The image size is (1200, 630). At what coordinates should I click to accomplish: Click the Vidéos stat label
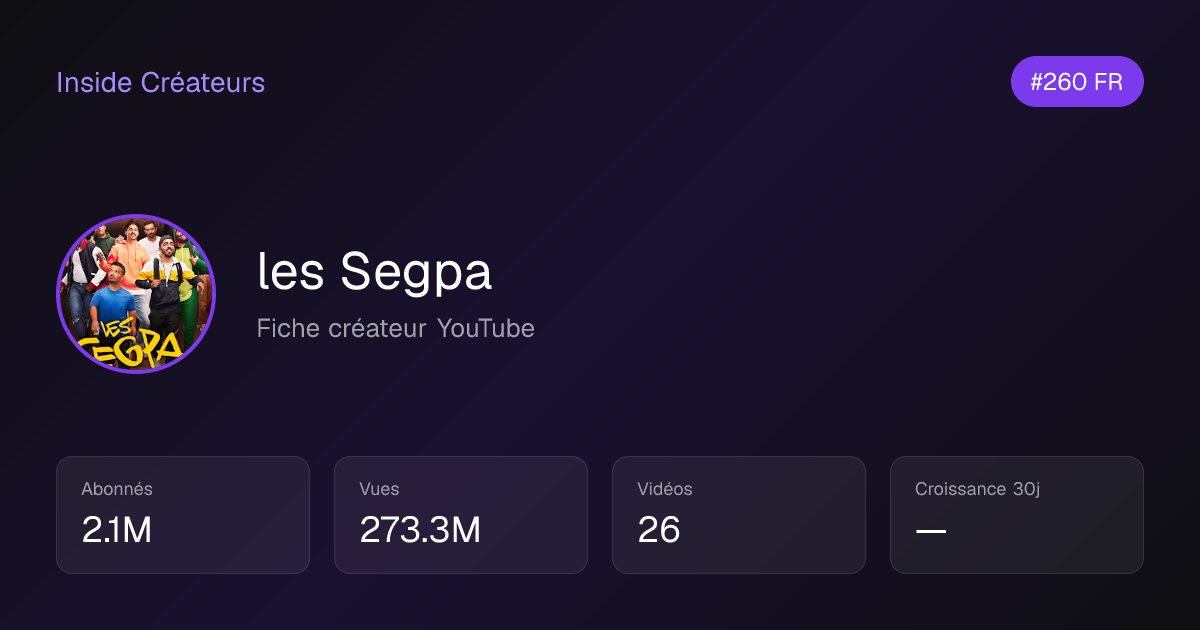[665, 489]
